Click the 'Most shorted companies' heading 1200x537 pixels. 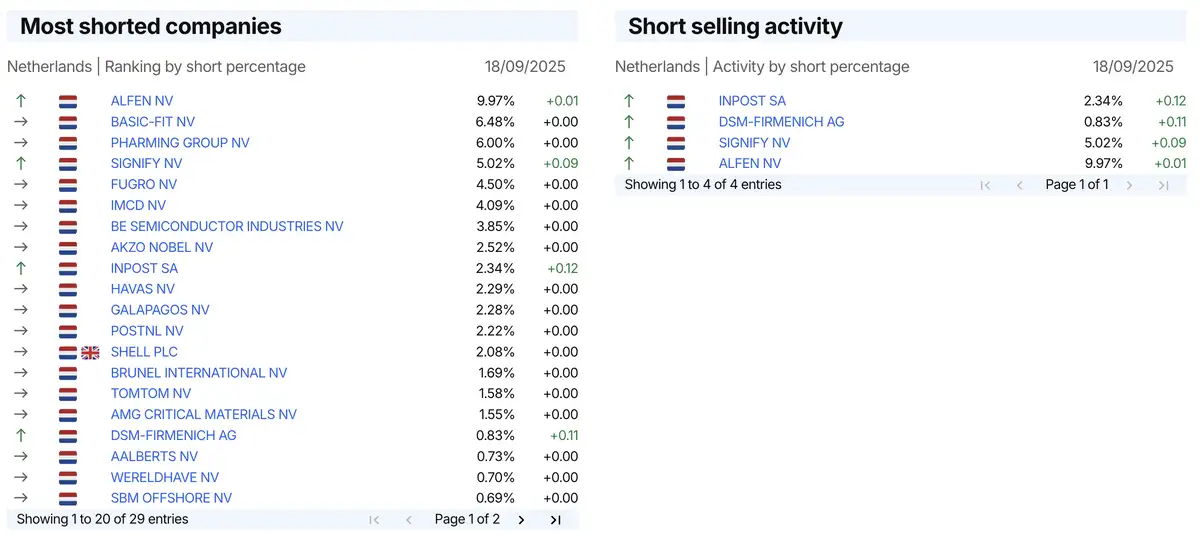pyautogui.click(x=151, y=27)
